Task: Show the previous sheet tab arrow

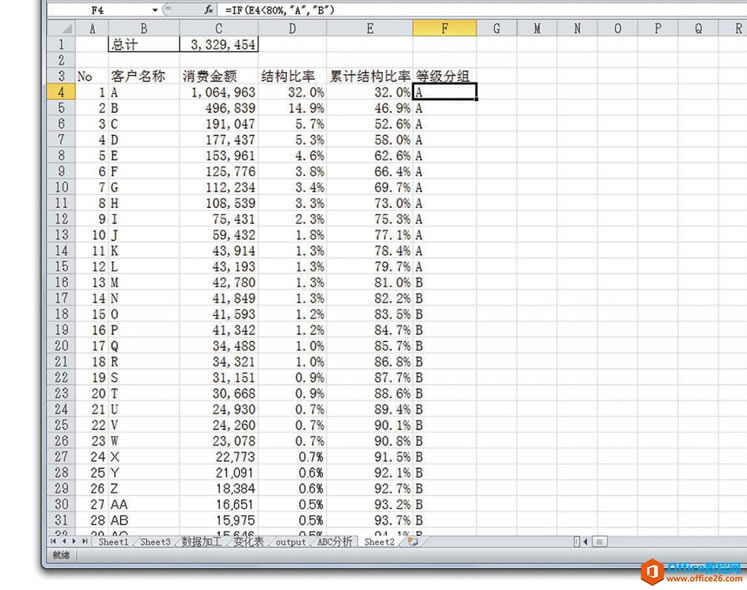Action: point(64,541)
